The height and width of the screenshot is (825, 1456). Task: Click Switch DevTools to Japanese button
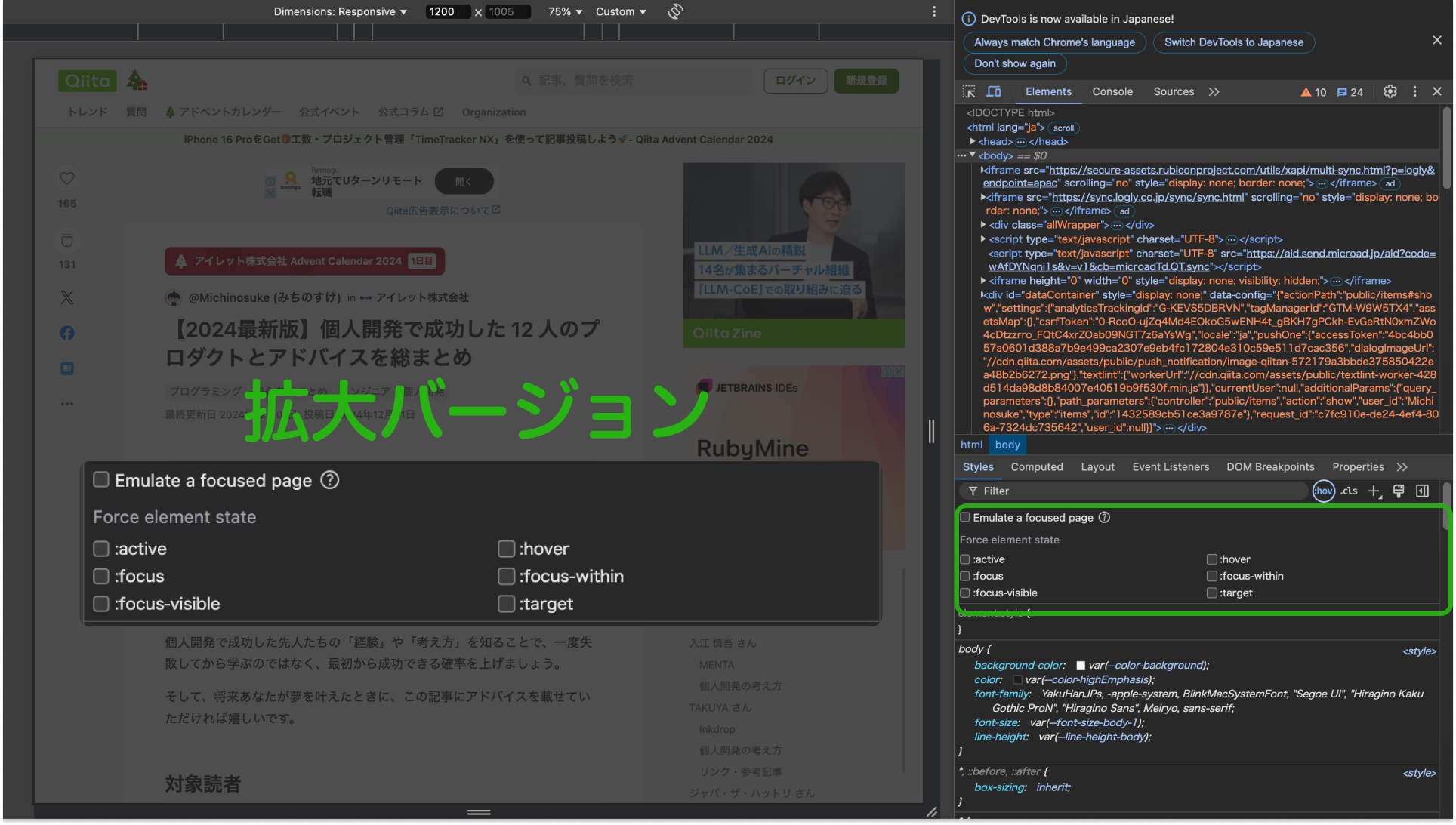[x=1233, y=42]
